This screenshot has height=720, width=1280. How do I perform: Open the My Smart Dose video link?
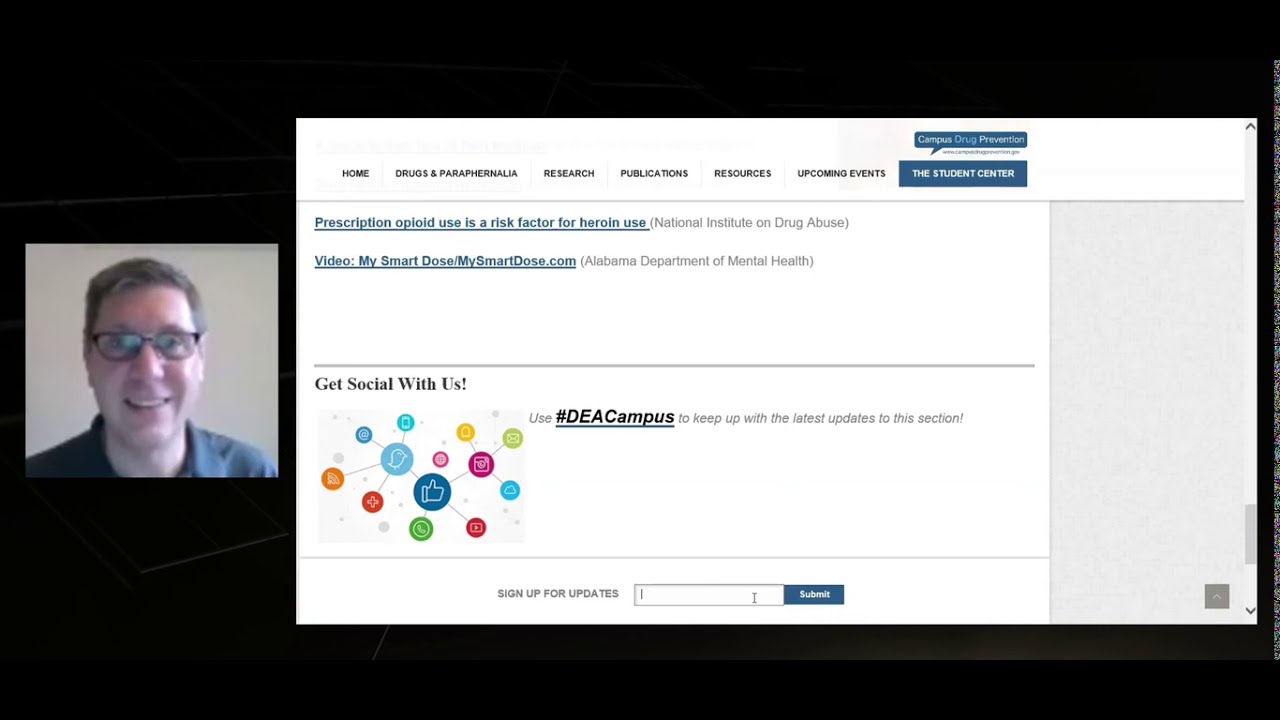click(x=445, y=261)
